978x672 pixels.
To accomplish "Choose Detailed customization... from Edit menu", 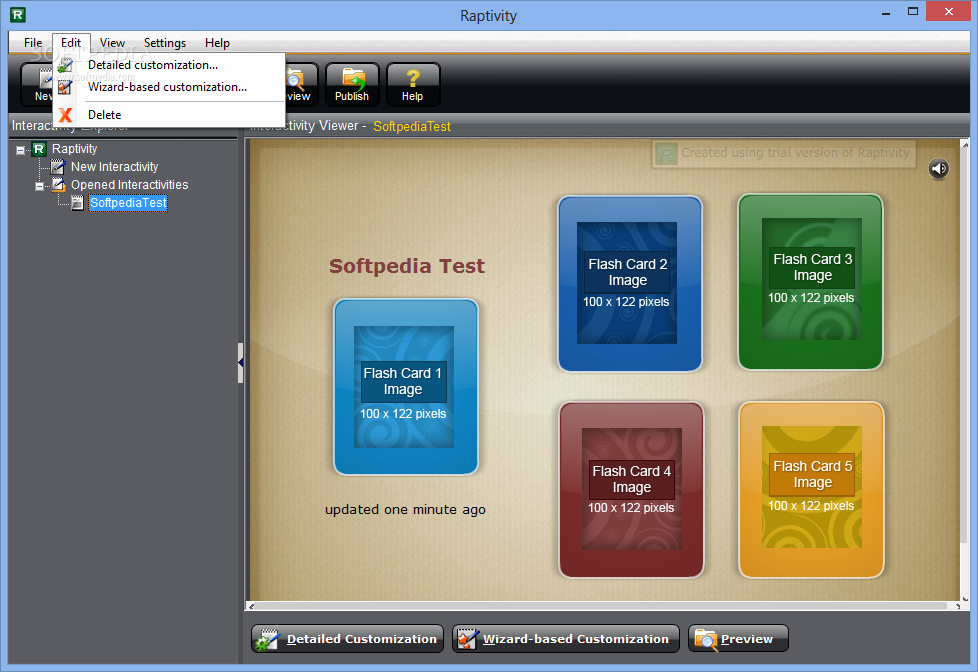I will point(168,65).
